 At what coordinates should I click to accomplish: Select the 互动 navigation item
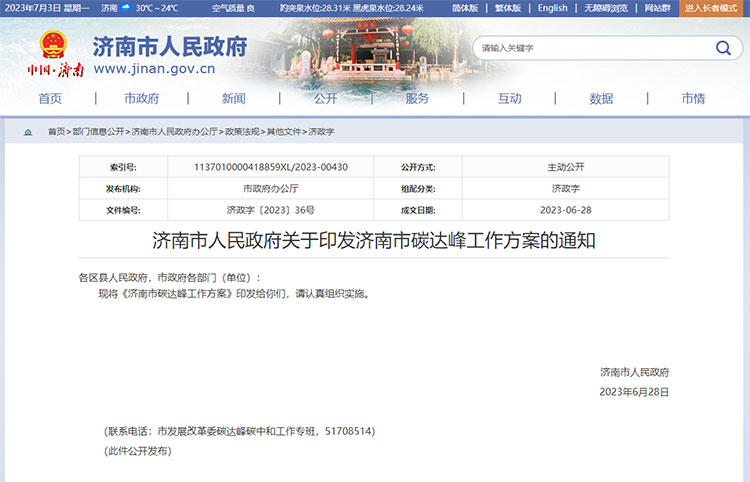[509, 98]
